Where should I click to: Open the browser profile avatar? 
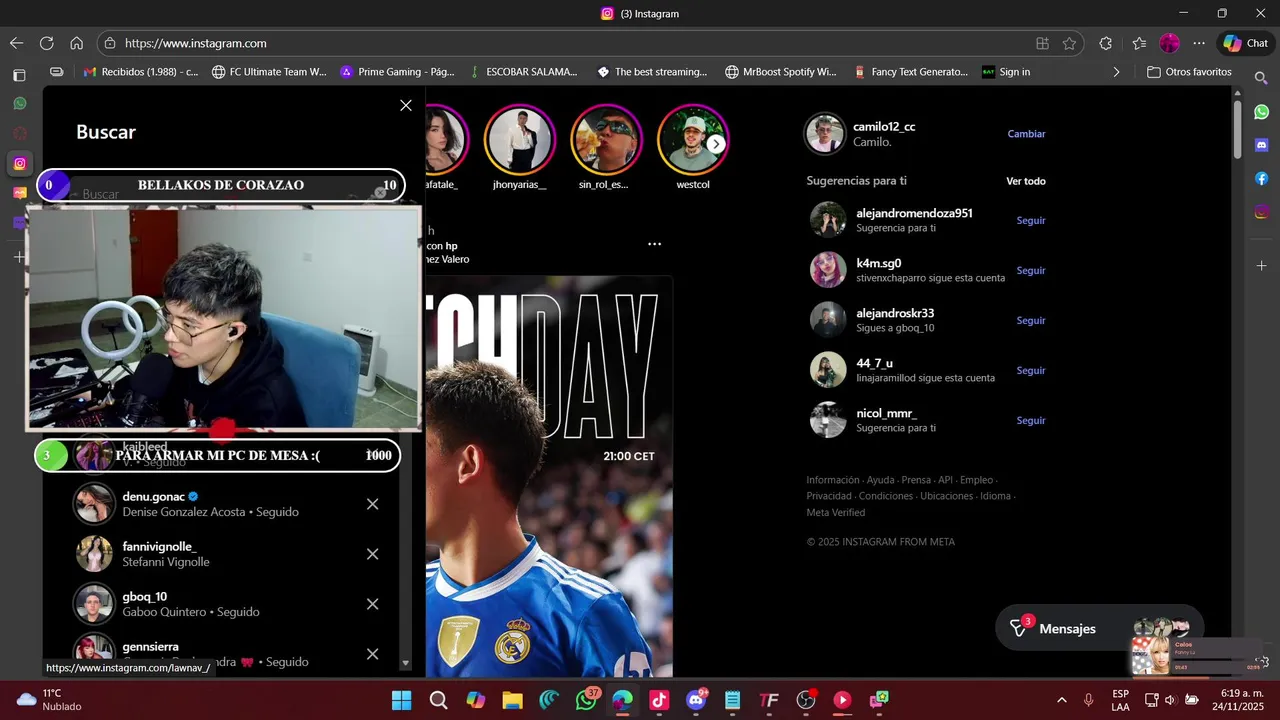pos(1169,43)
